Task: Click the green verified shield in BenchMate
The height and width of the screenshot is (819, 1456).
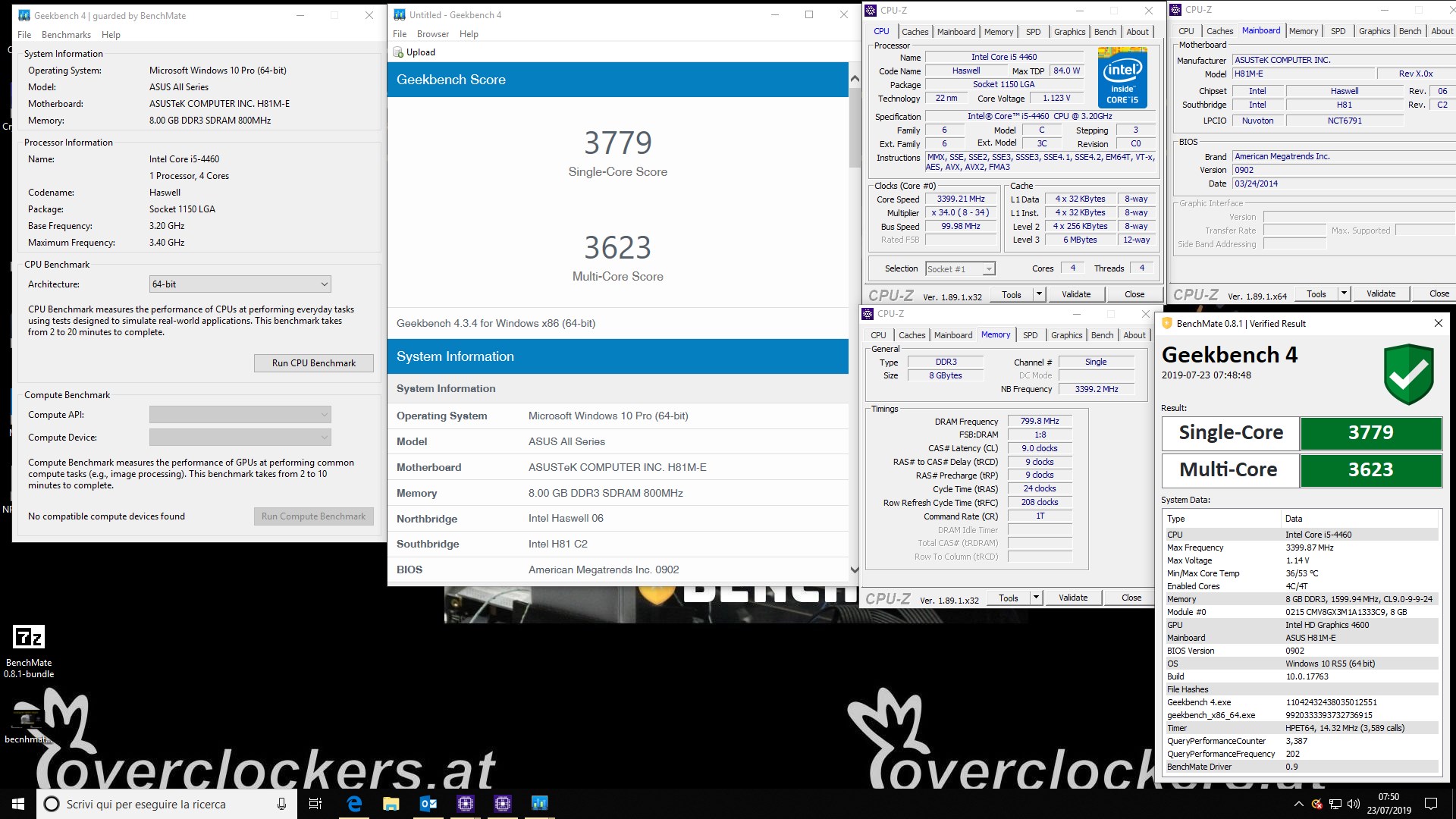Action: click(x=1408, y=374)
